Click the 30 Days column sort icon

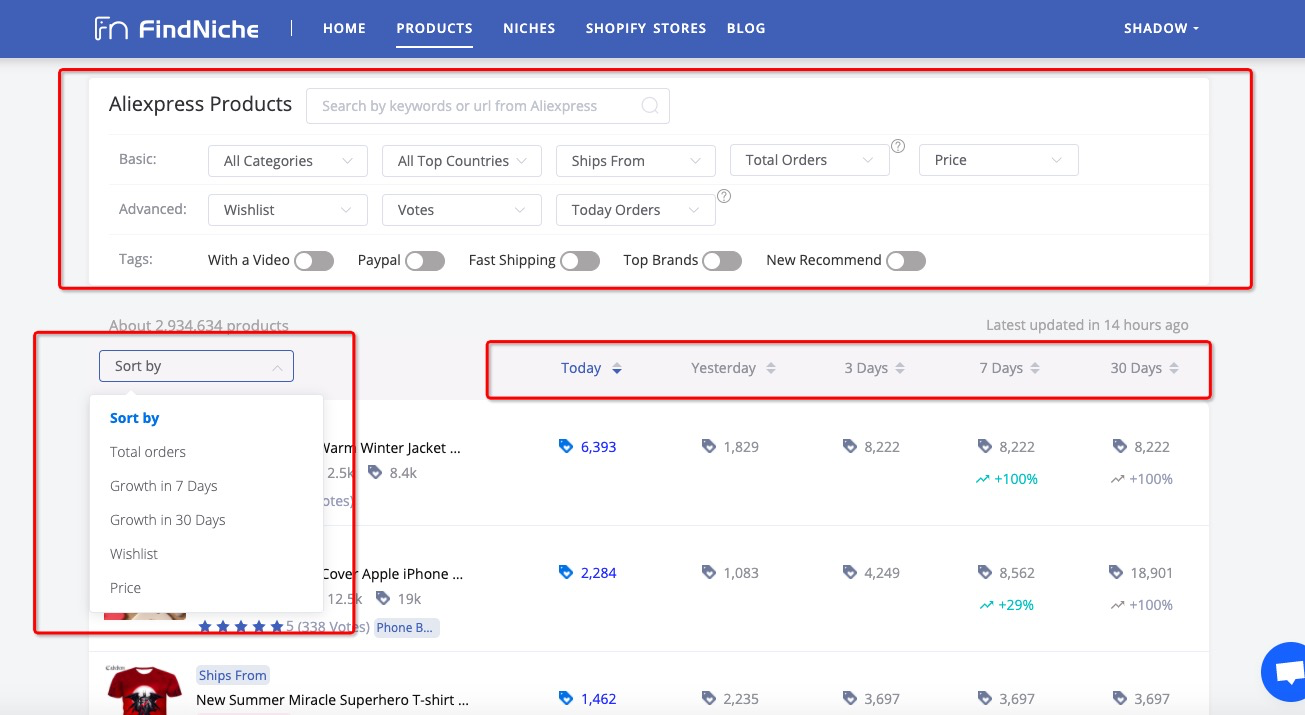coord(1174,368)
